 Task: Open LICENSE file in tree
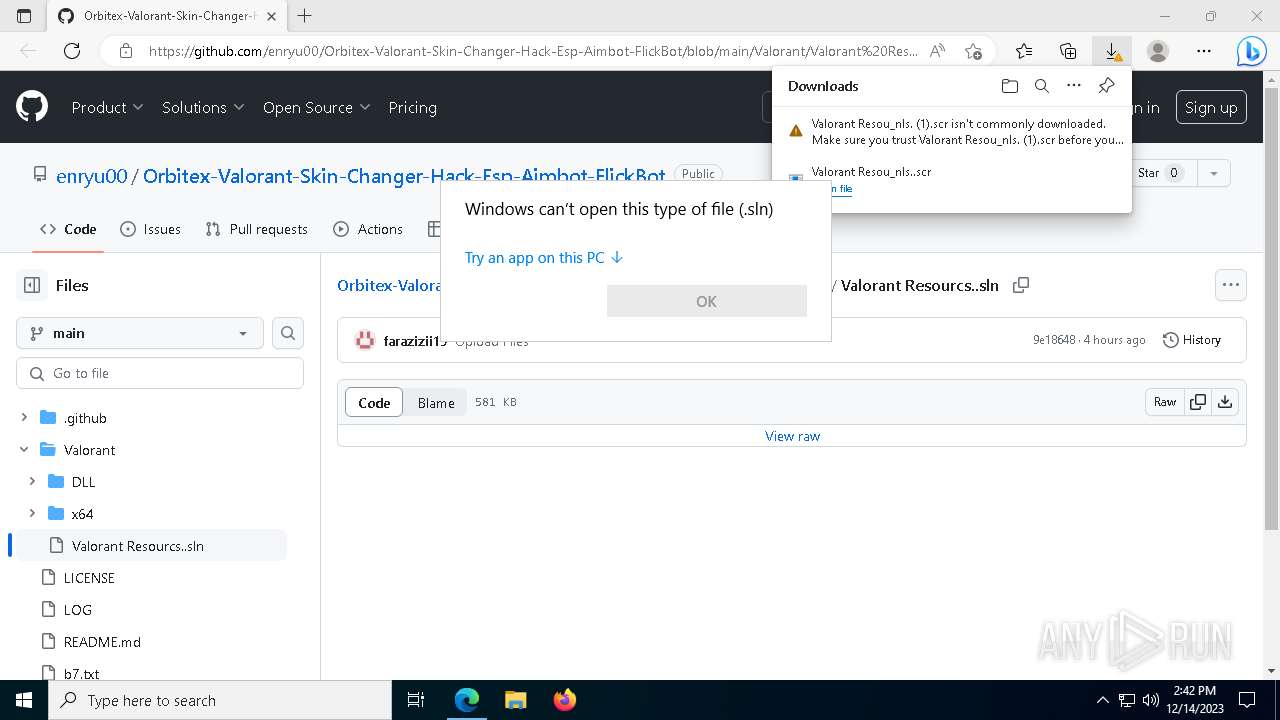(x=89, y=578)
